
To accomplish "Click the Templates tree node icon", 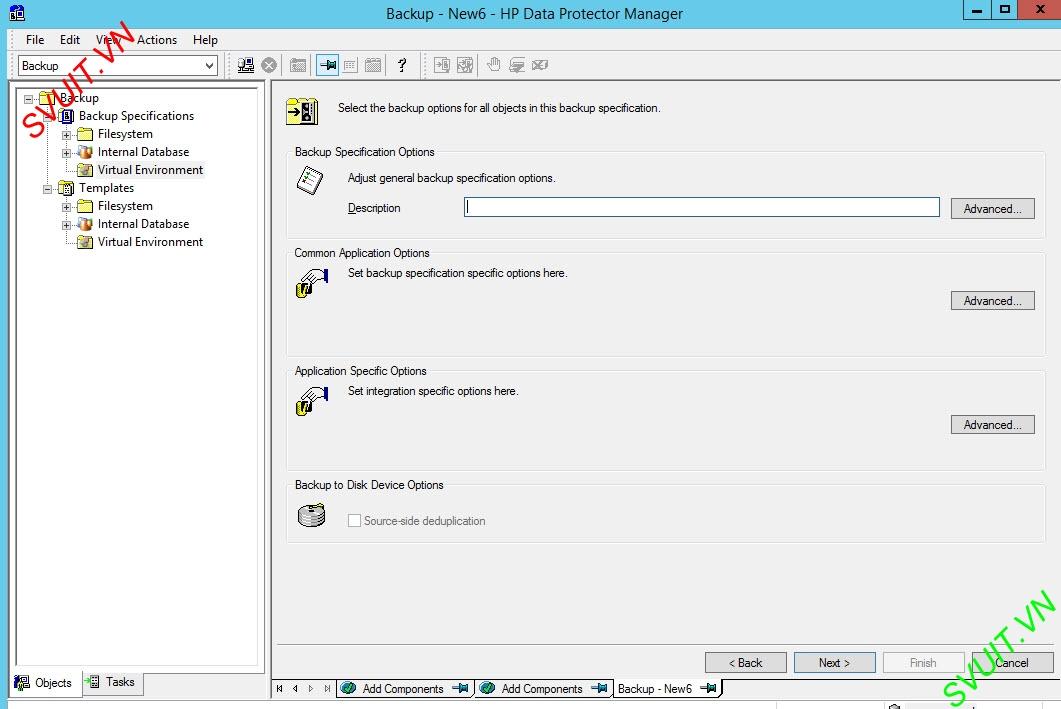I will (66, 188).
